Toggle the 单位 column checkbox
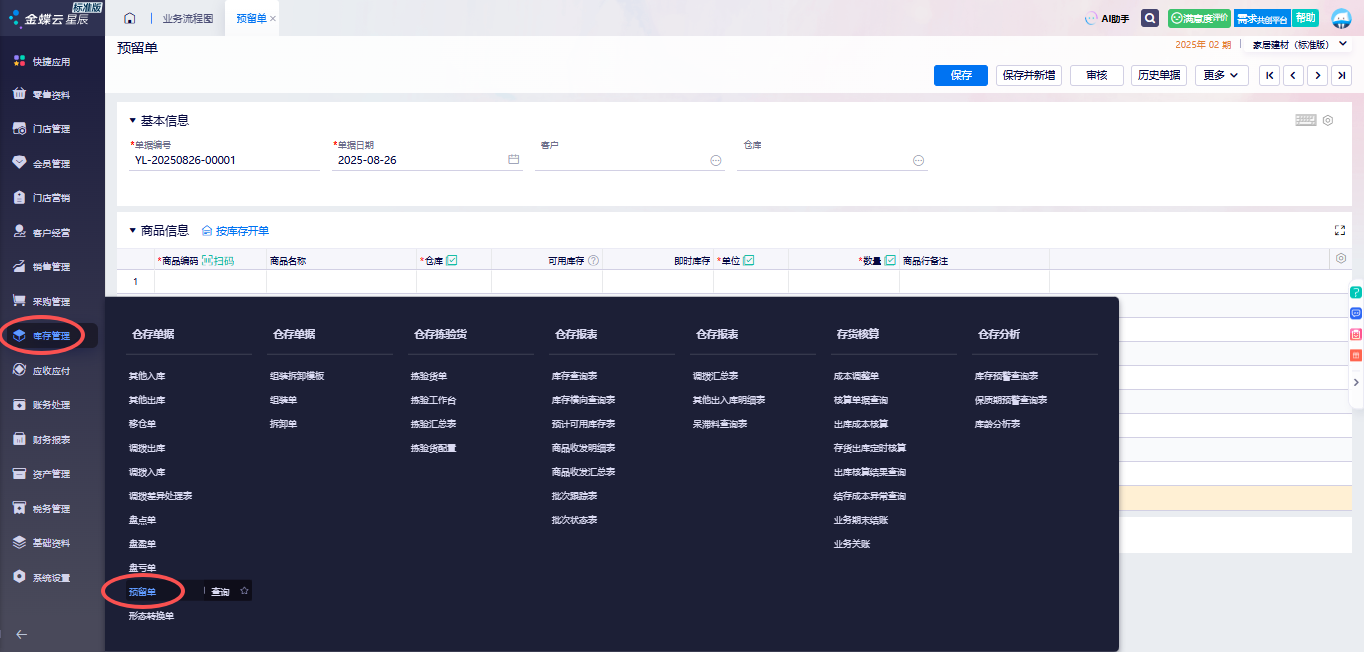The image size is (1364, 652). (x=749, y=261)
